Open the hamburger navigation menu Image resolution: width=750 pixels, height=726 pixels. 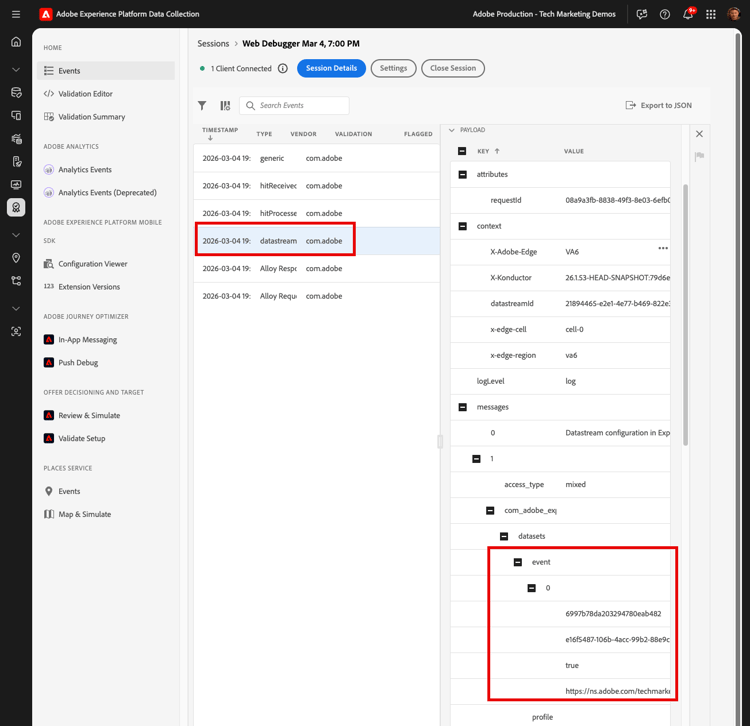(16, 14)
